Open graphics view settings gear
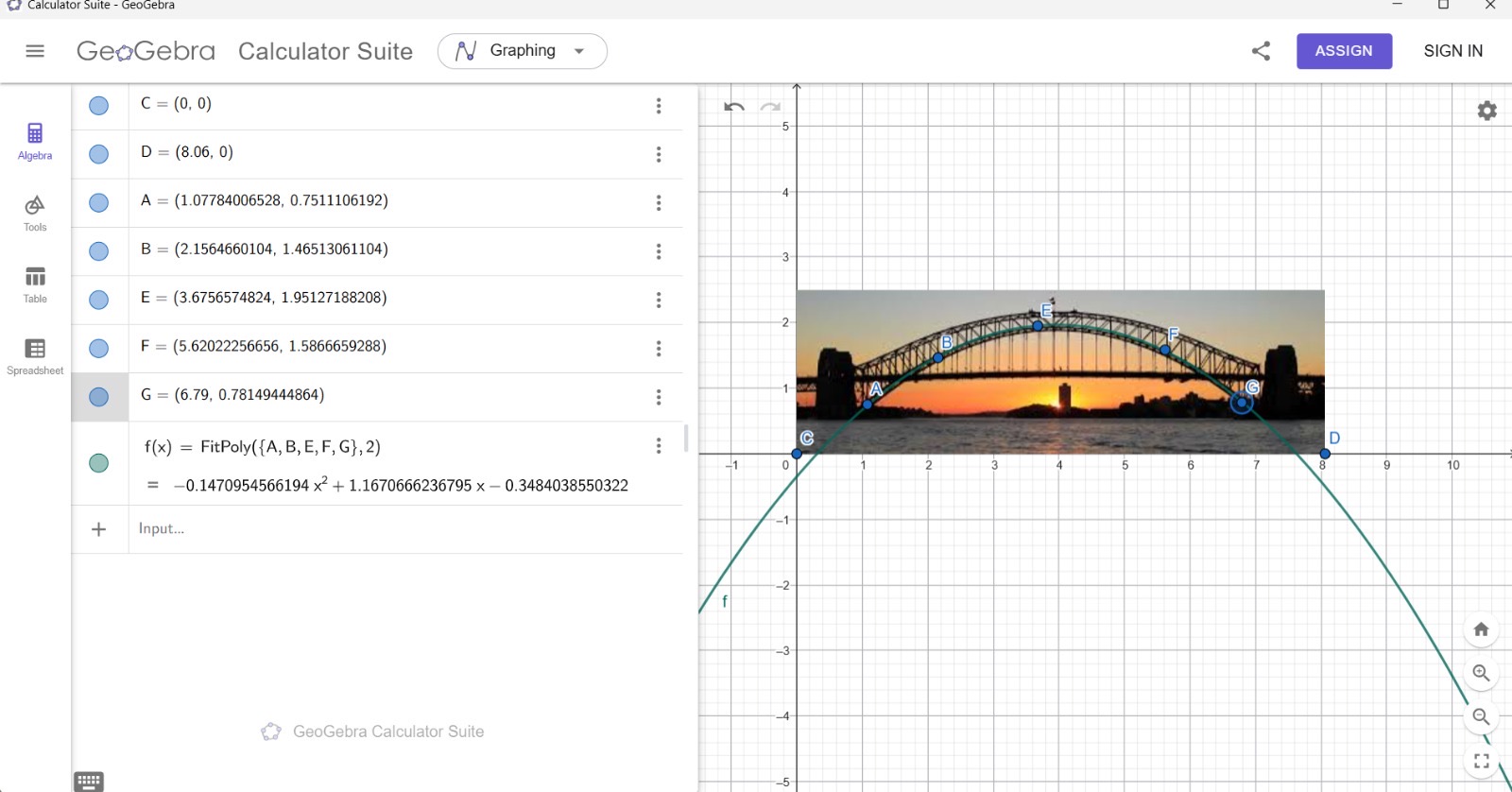Image resolution: width=1512 pixels, height=792 pixels. (x=1486, y=111)
